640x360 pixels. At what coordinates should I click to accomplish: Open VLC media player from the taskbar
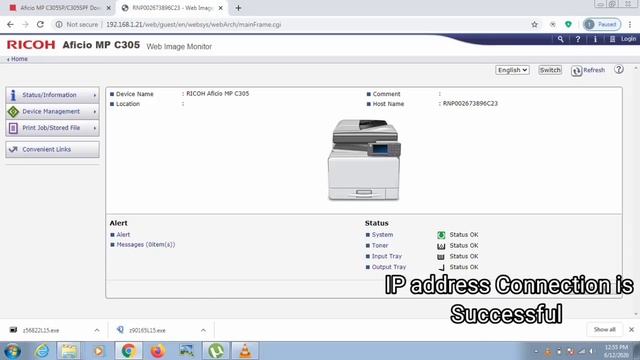click(x=245, y=351)
